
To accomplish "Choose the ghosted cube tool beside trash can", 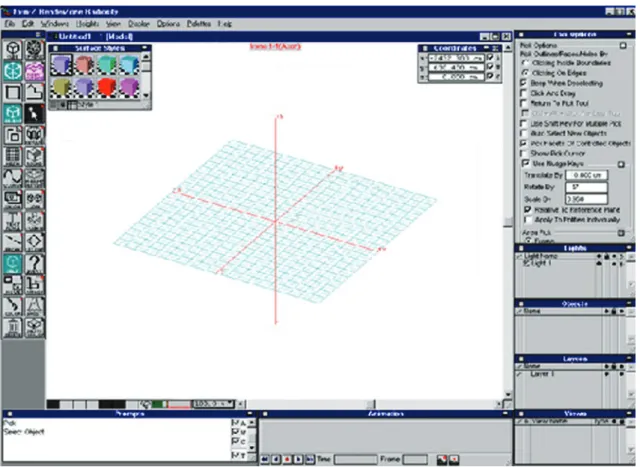I will [x=34, y=327].
